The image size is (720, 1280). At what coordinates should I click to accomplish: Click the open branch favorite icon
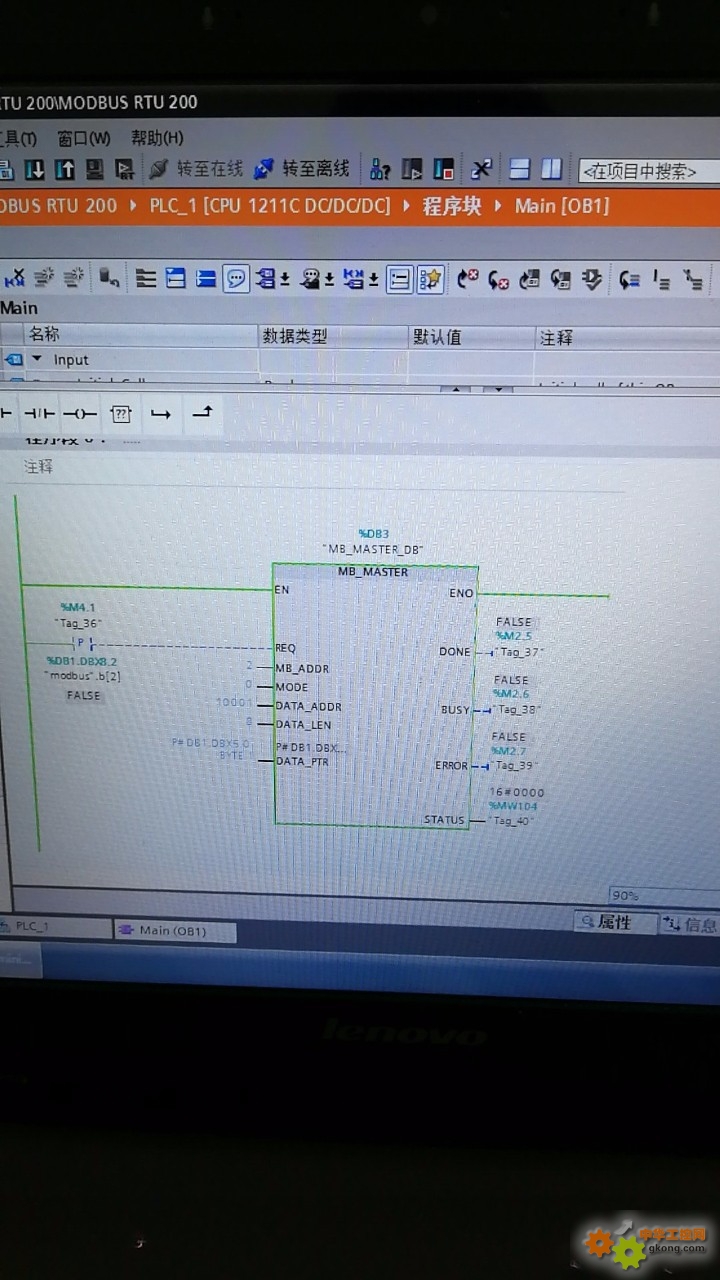coord(160,412)
